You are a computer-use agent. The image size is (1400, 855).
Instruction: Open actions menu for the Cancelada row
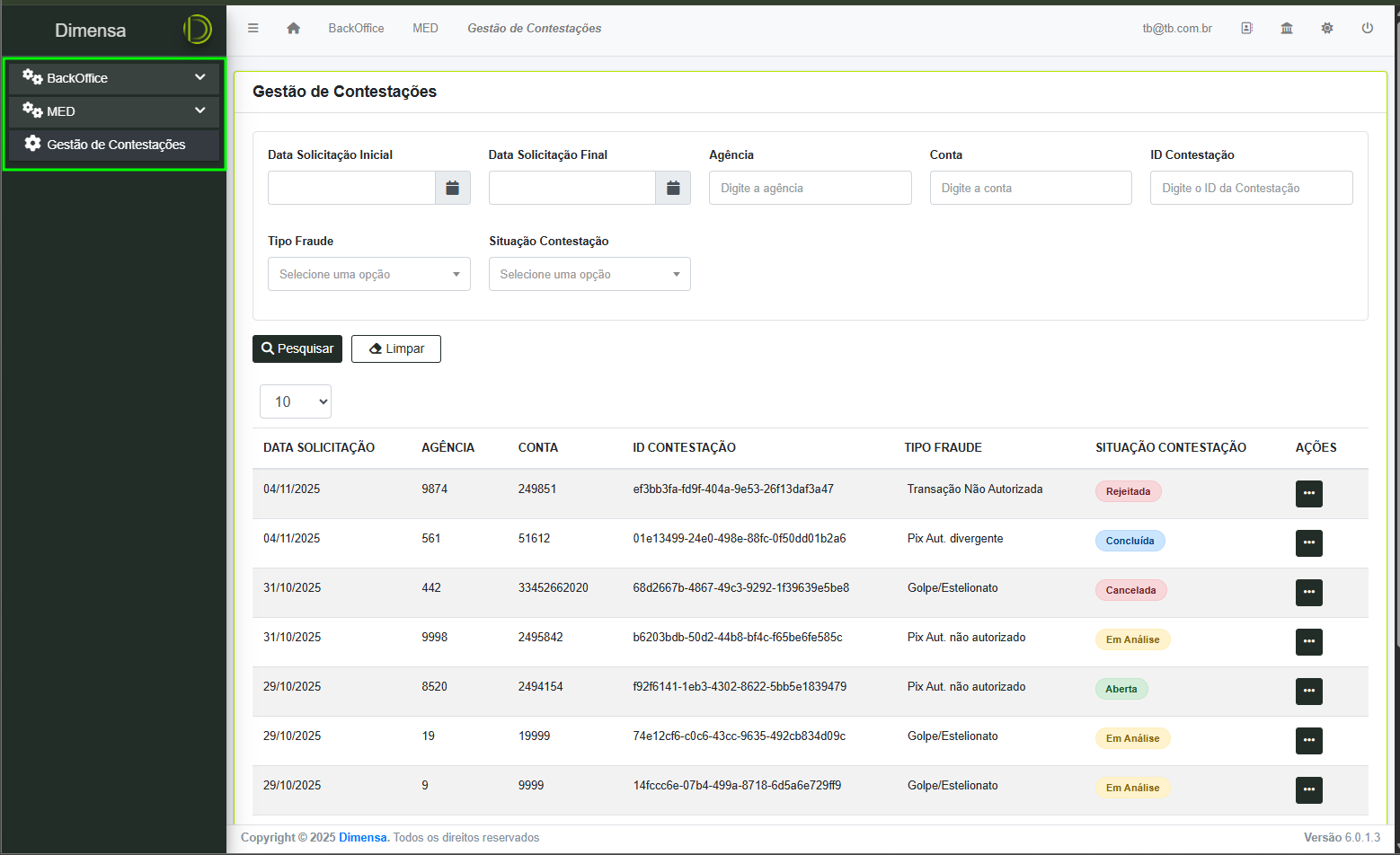[x=1308, y=592]
